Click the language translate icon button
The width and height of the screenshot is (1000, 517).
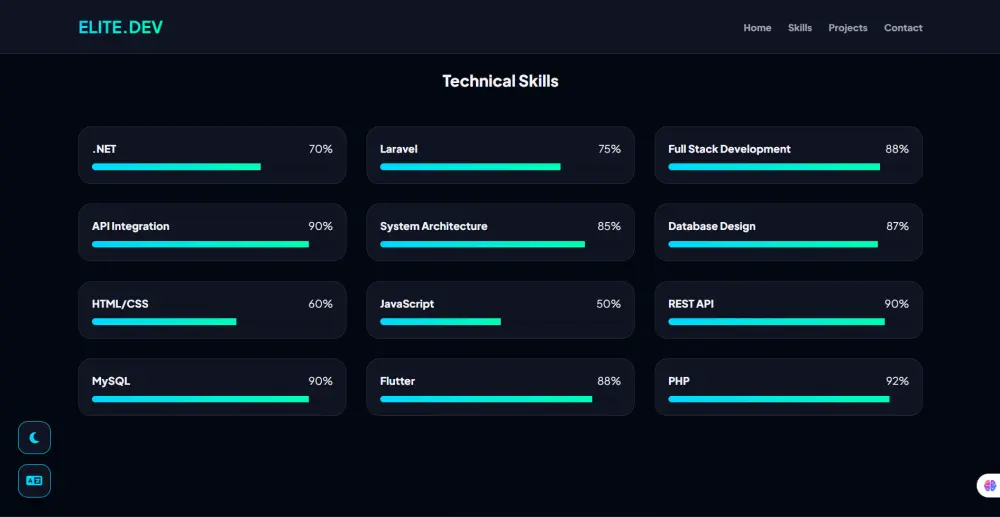pos(34,480)
